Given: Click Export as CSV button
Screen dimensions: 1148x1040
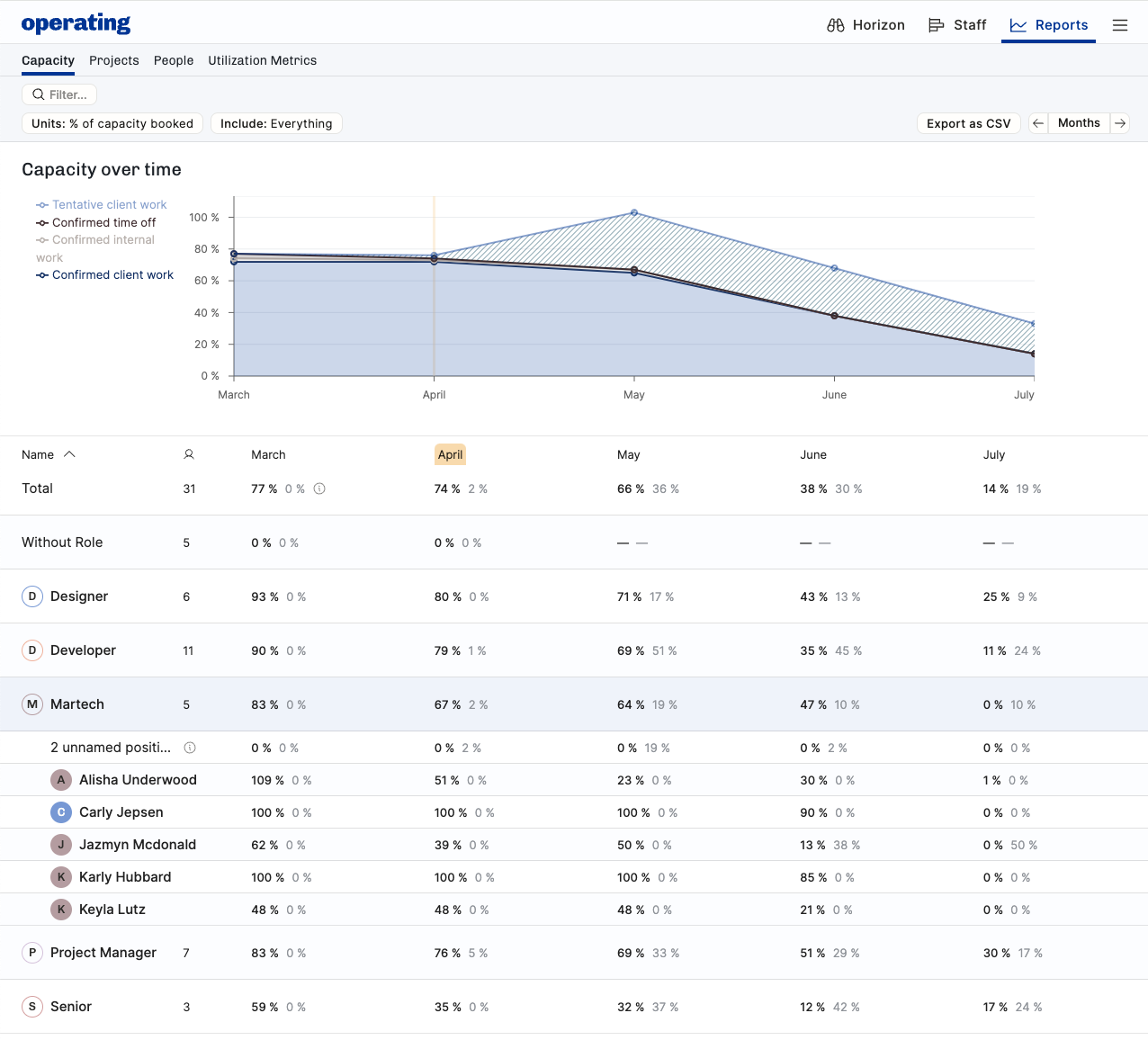Looking at the screenshot, I should (968, 123).
